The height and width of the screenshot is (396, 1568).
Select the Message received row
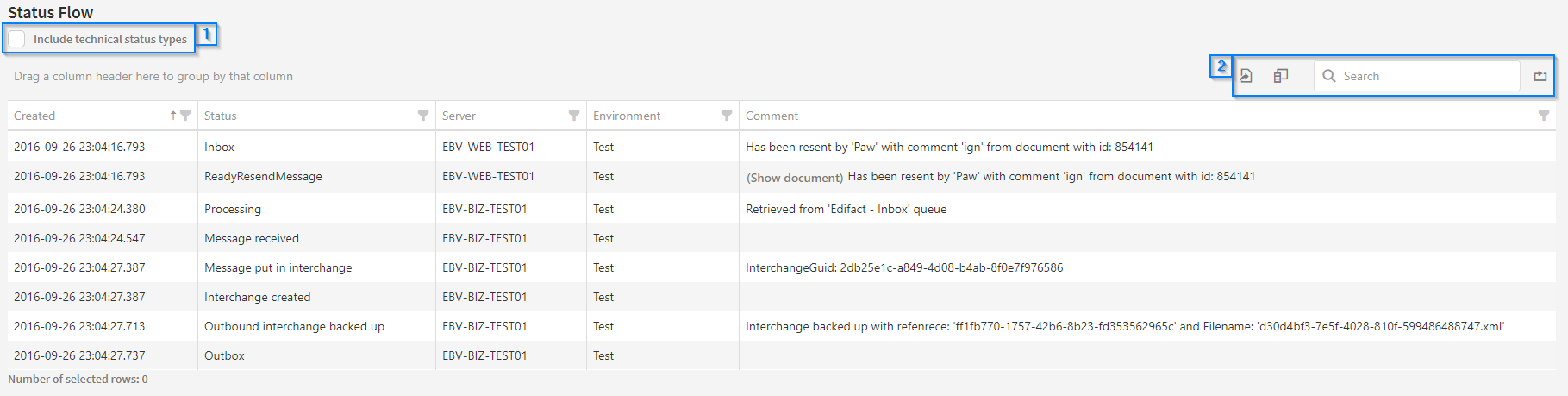coord(252,238)
